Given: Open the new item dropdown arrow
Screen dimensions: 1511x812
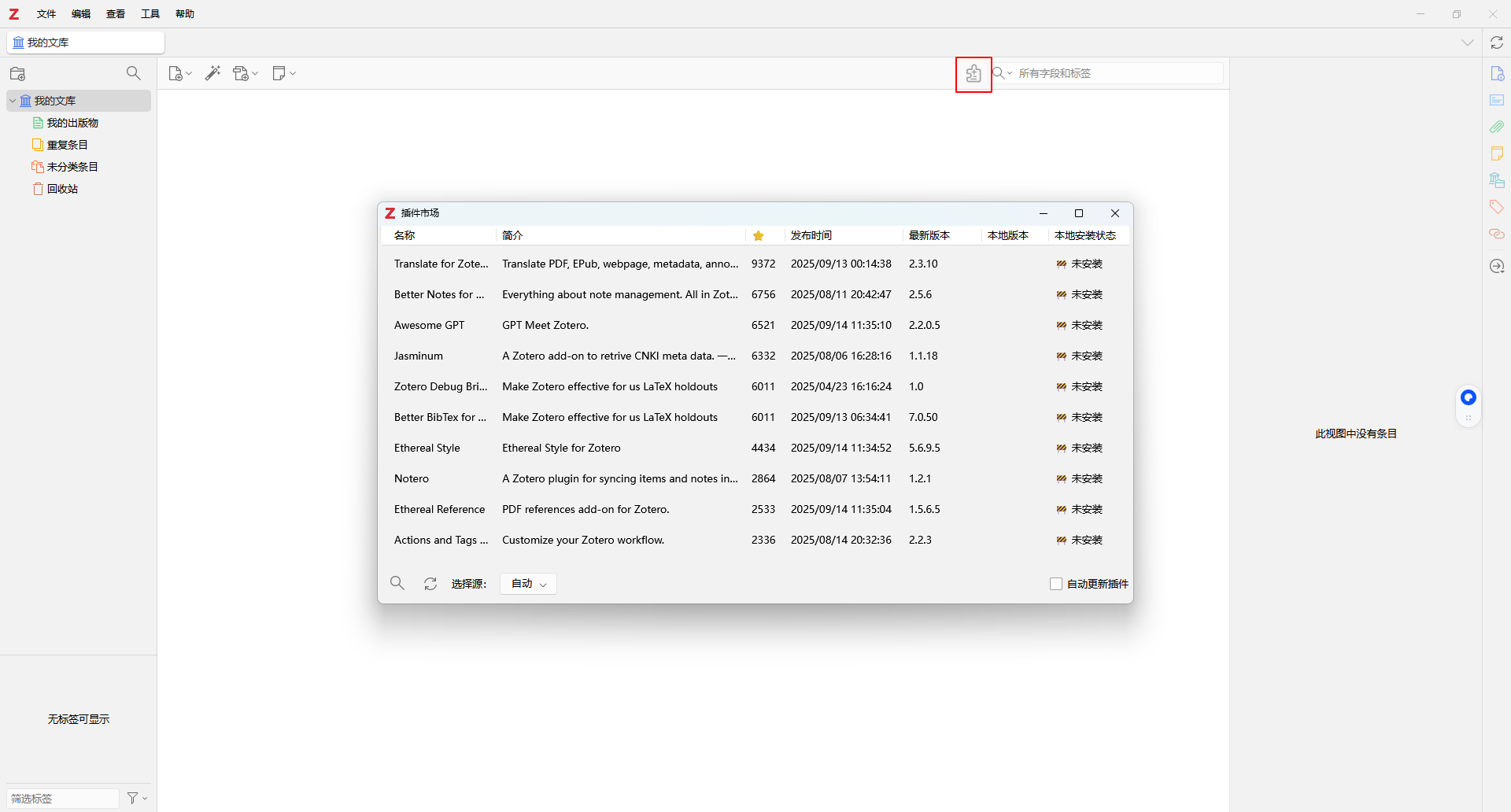Looking at the screenshot, I should 189,74.
